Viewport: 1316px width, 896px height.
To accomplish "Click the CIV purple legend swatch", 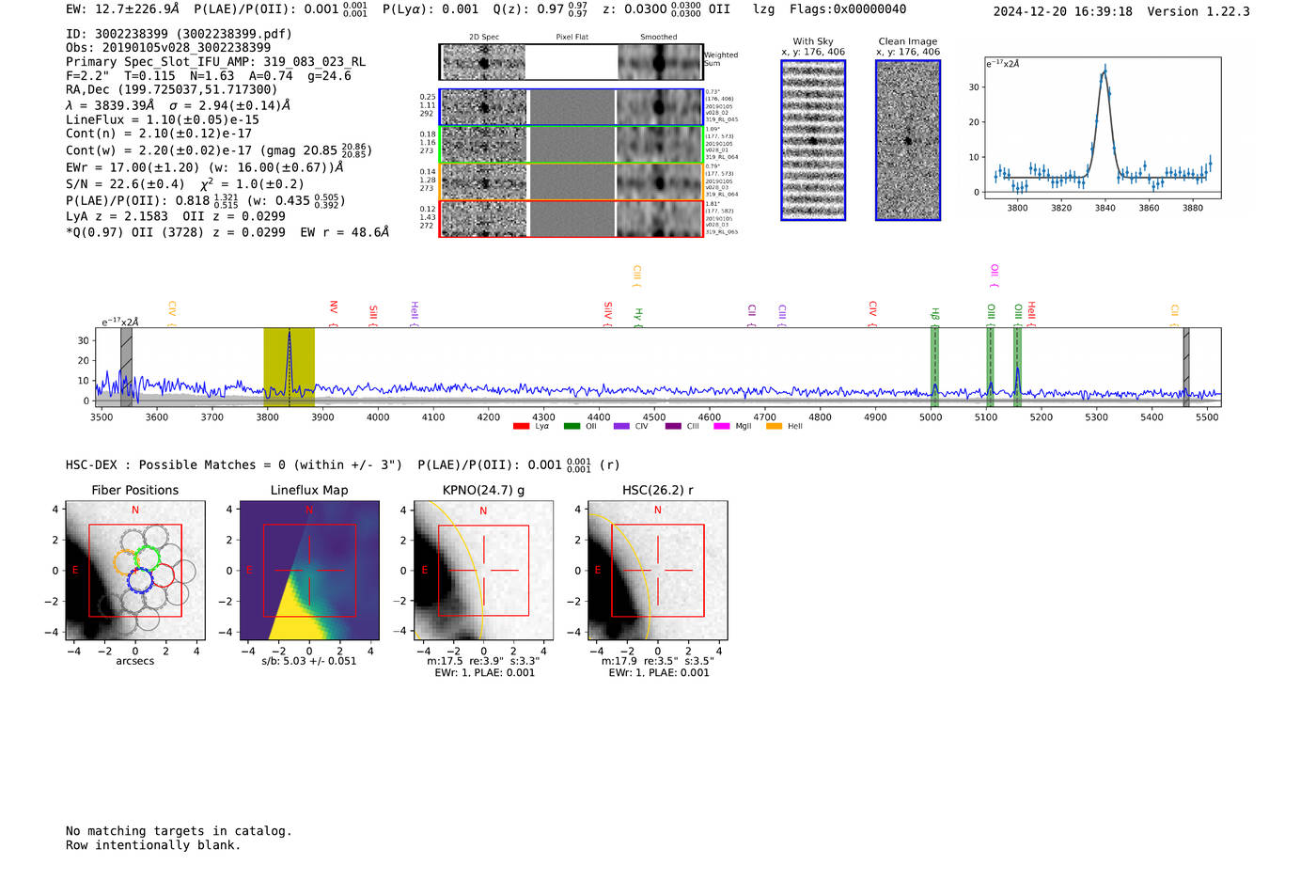I will click(621, 426).
